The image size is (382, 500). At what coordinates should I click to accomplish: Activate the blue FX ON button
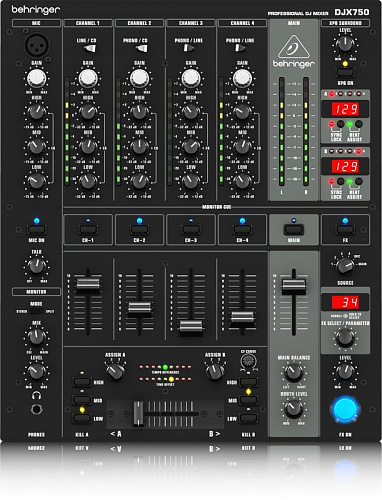[345, 409]
